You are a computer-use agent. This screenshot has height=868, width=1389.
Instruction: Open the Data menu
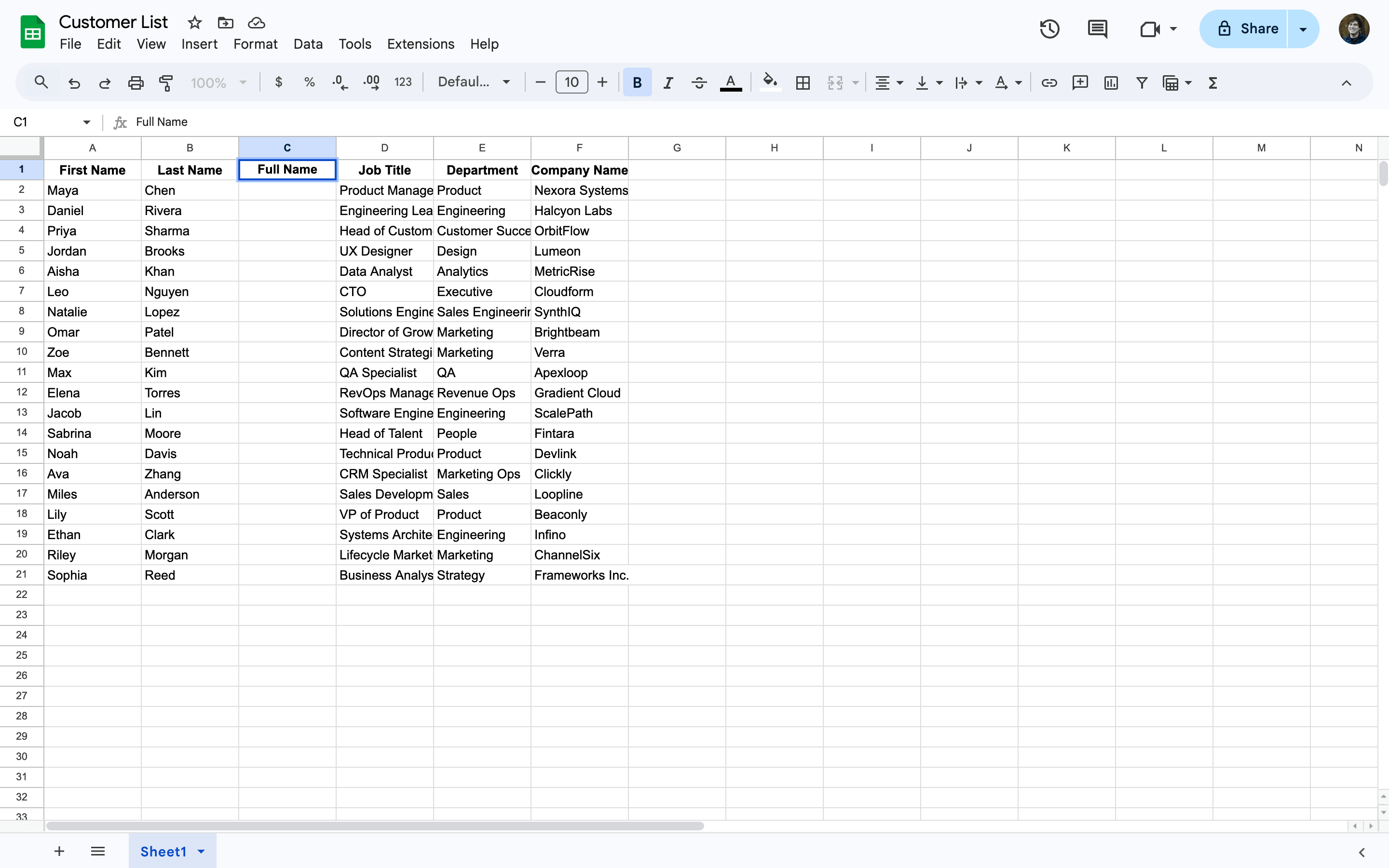pyautogui.click(x=308, y=44)
